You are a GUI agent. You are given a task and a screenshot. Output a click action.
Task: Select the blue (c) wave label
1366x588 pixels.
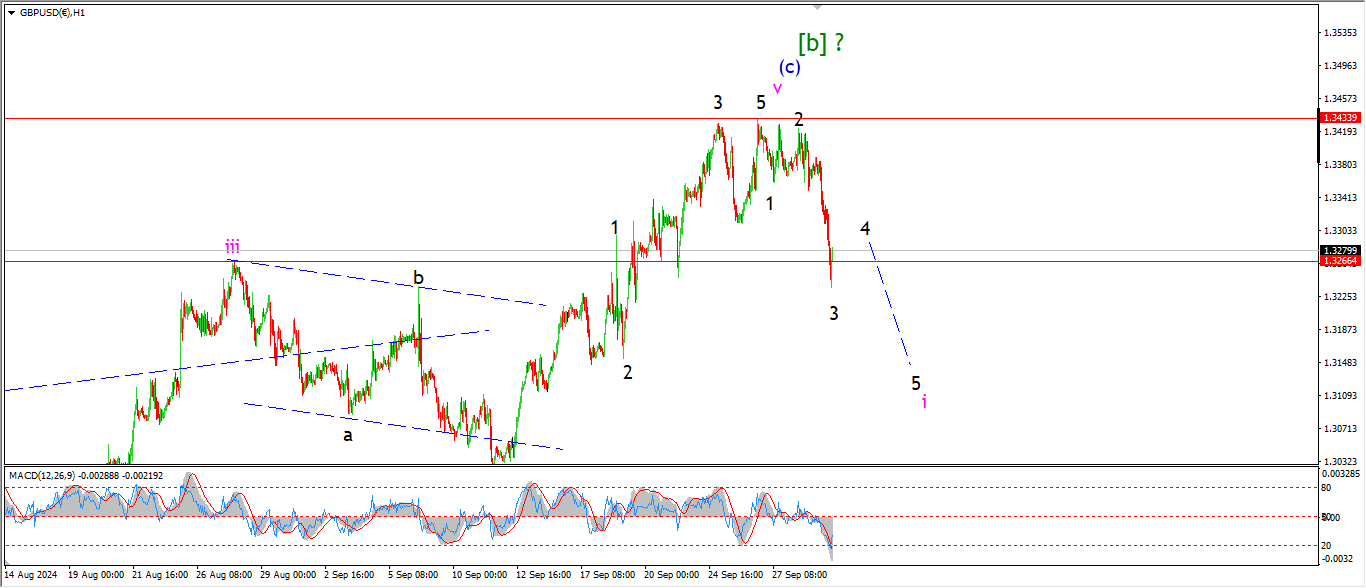click(x=789, y=67)
